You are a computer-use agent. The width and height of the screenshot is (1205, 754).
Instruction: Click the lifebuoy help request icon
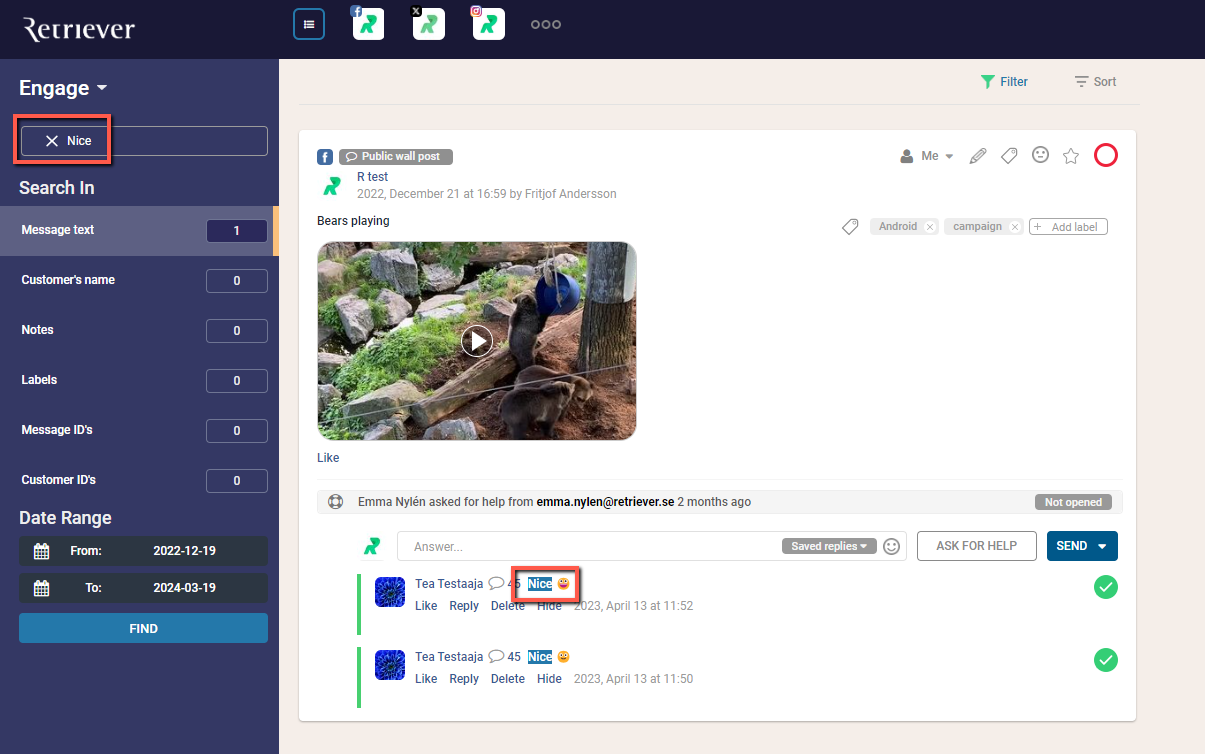[x=336, y=502]
